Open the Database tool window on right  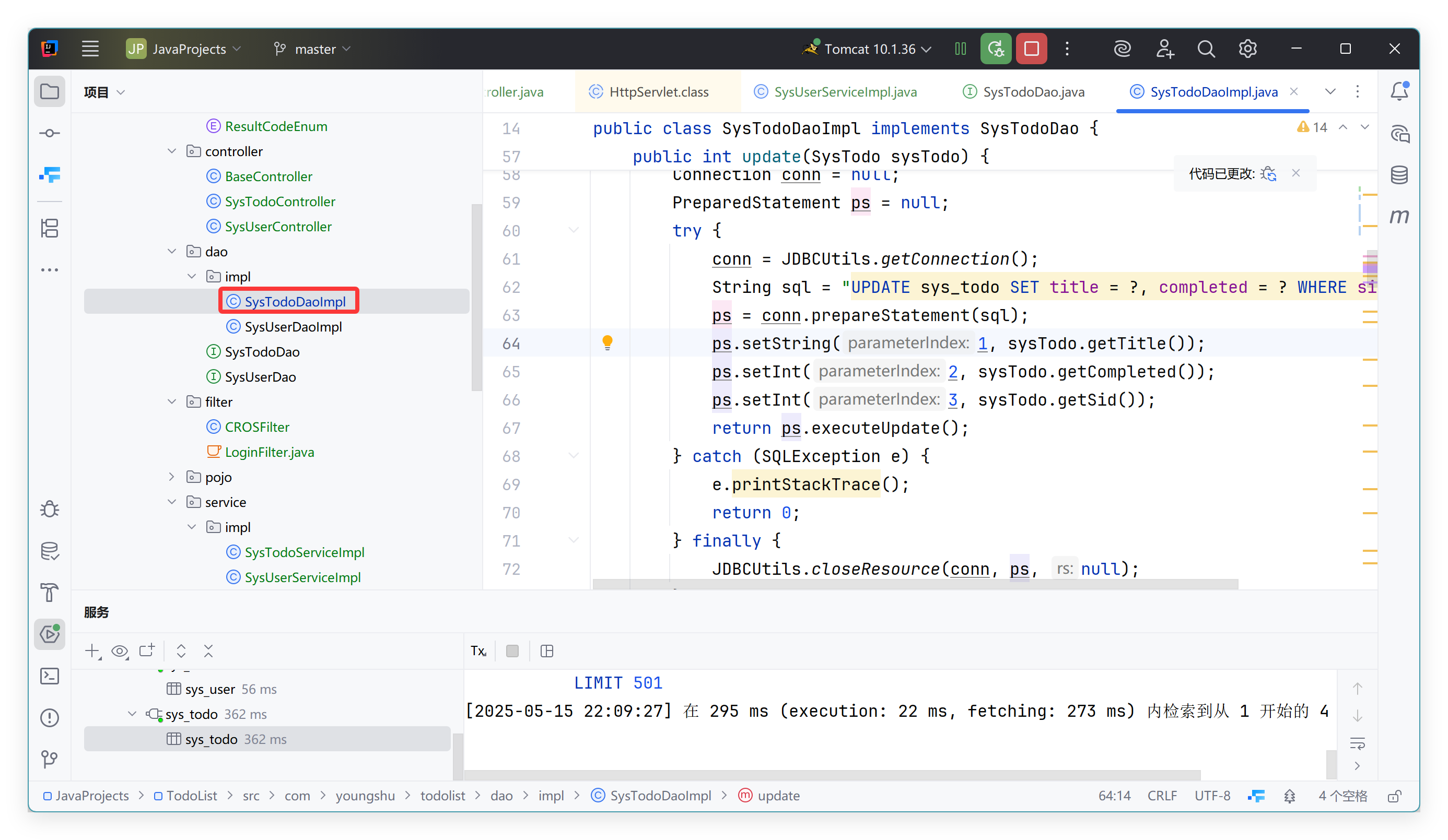tap(1399, 174)
